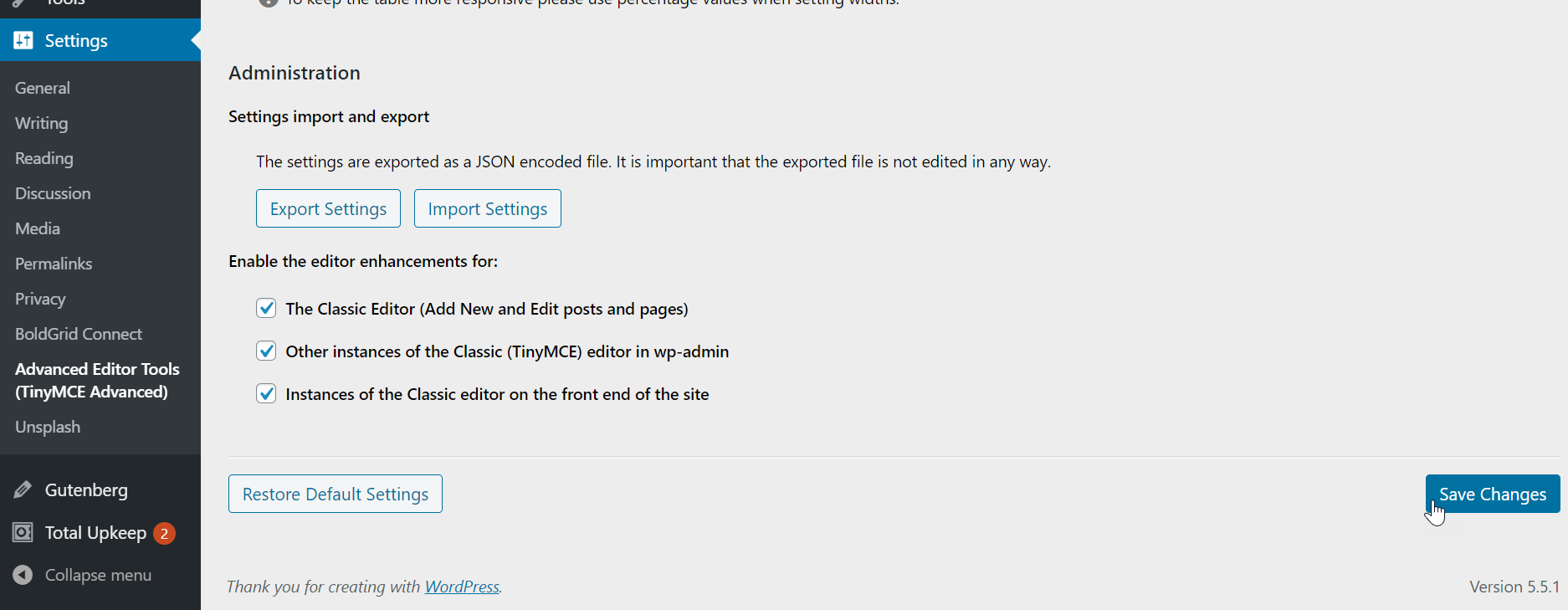Click the red notification badge on Total Upkeep
Viewport: 1568px width, 610px height.
[164, 533]
